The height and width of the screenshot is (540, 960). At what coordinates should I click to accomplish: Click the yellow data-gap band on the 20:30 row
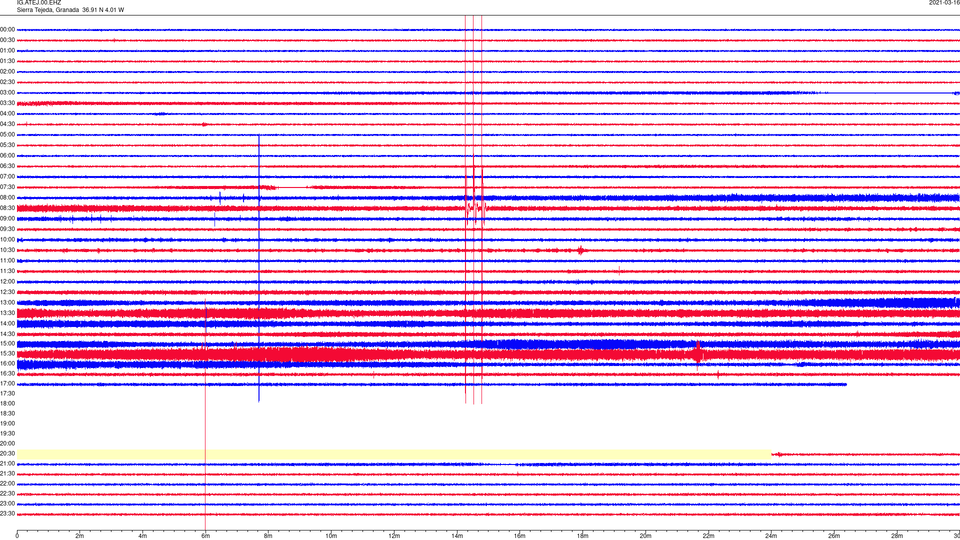tap(394, 454)
